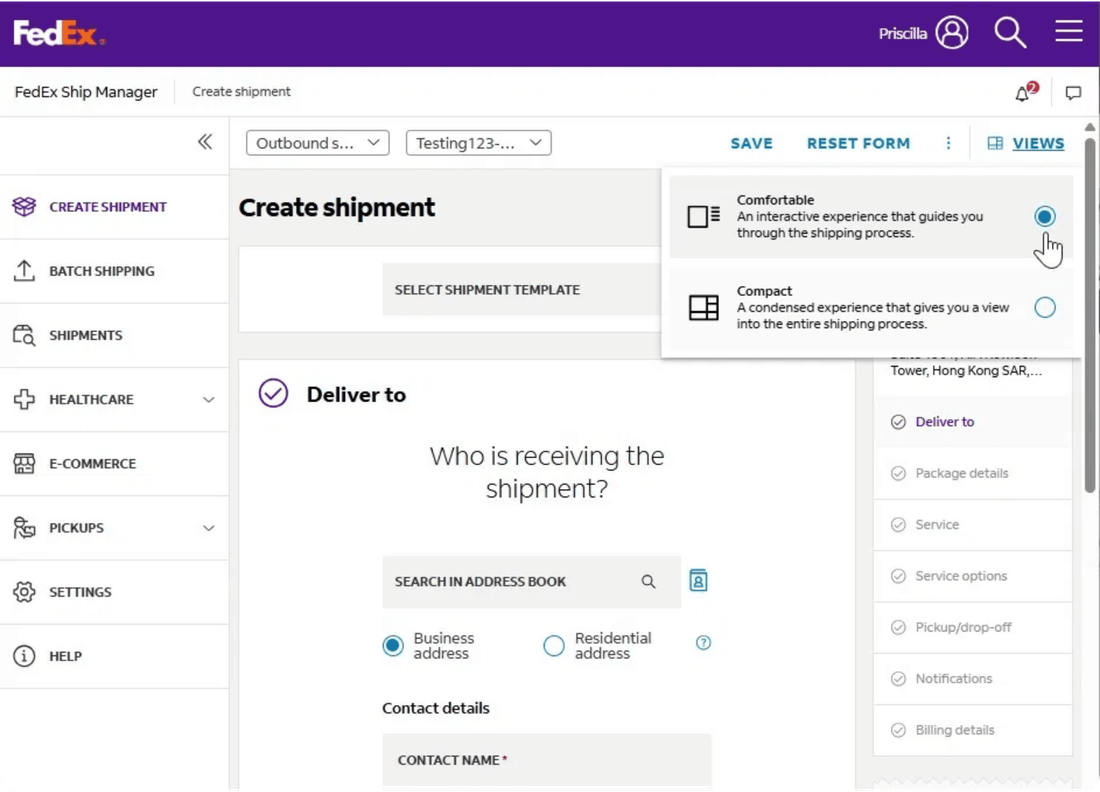Open the address book contact icon
The width and height of the screenshot is (1100, 792).
point(698,581)
